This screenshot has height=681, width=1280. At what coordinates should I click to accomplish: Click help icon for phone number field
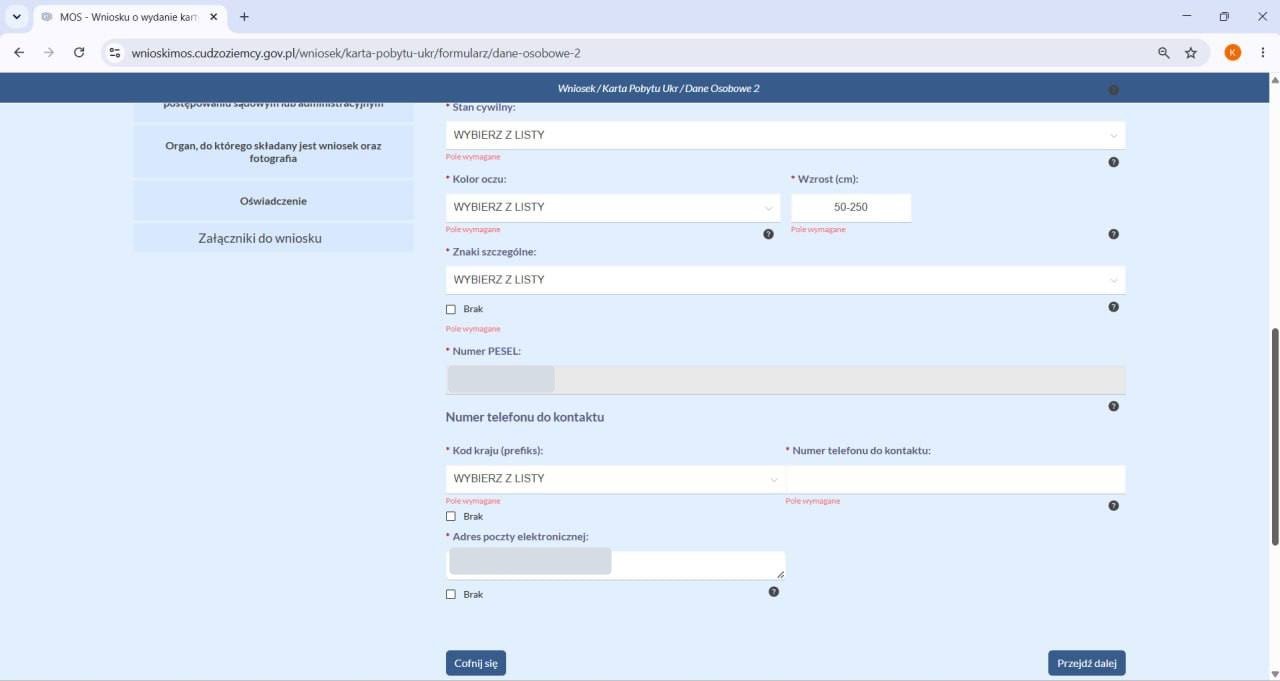coord(1113,506)
